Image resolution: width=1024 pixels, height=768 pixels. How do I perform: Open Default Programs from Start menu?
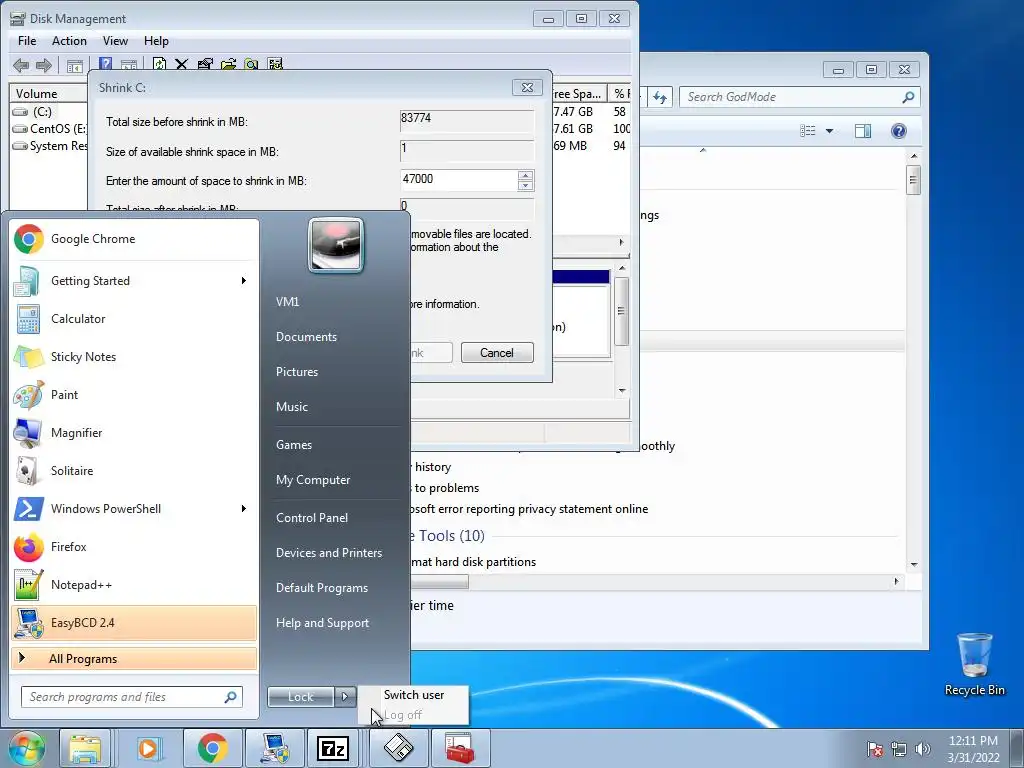click(x=321, y=588)
